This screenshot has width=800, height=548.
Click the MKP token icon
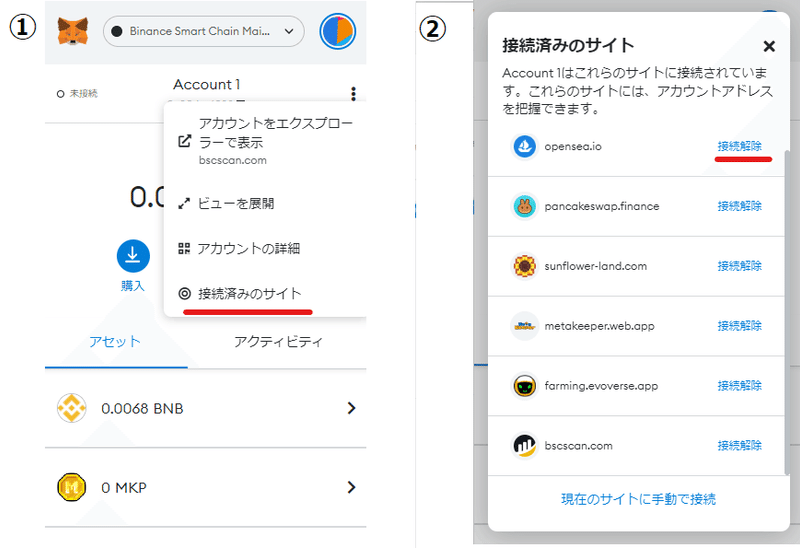[71, 487]
